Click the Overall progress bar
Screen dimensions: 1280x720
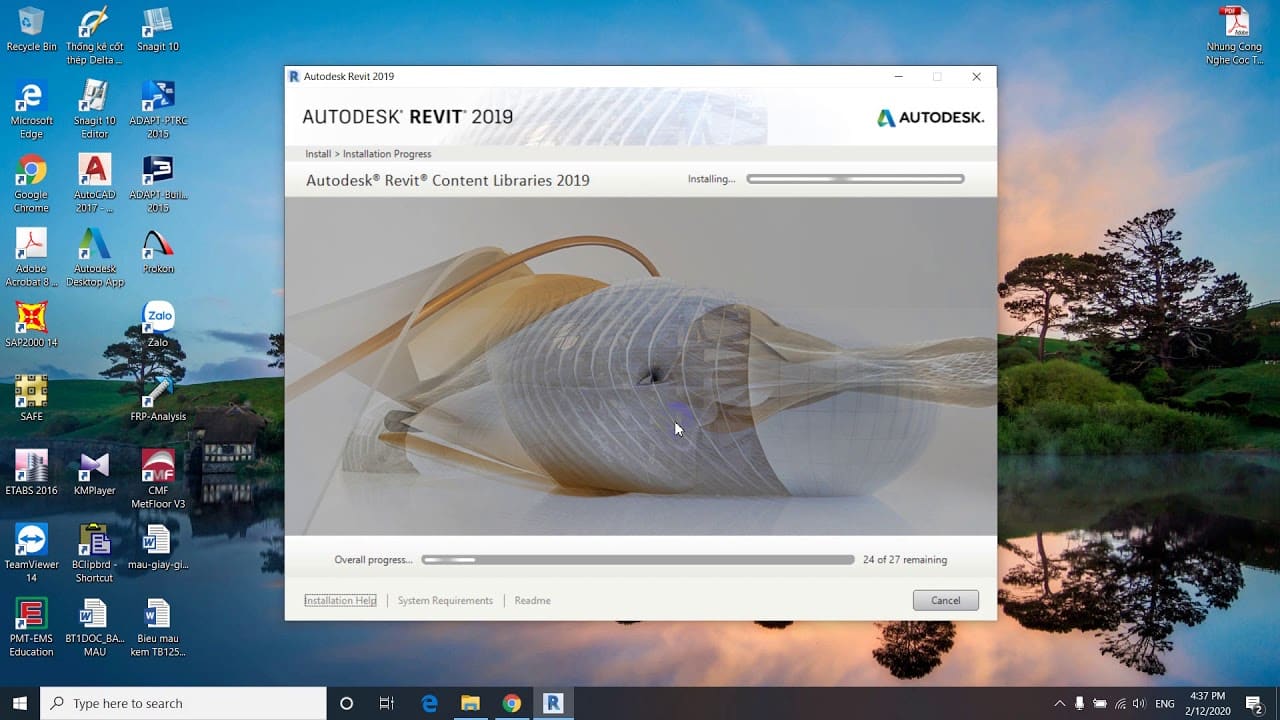click(638, 560)
